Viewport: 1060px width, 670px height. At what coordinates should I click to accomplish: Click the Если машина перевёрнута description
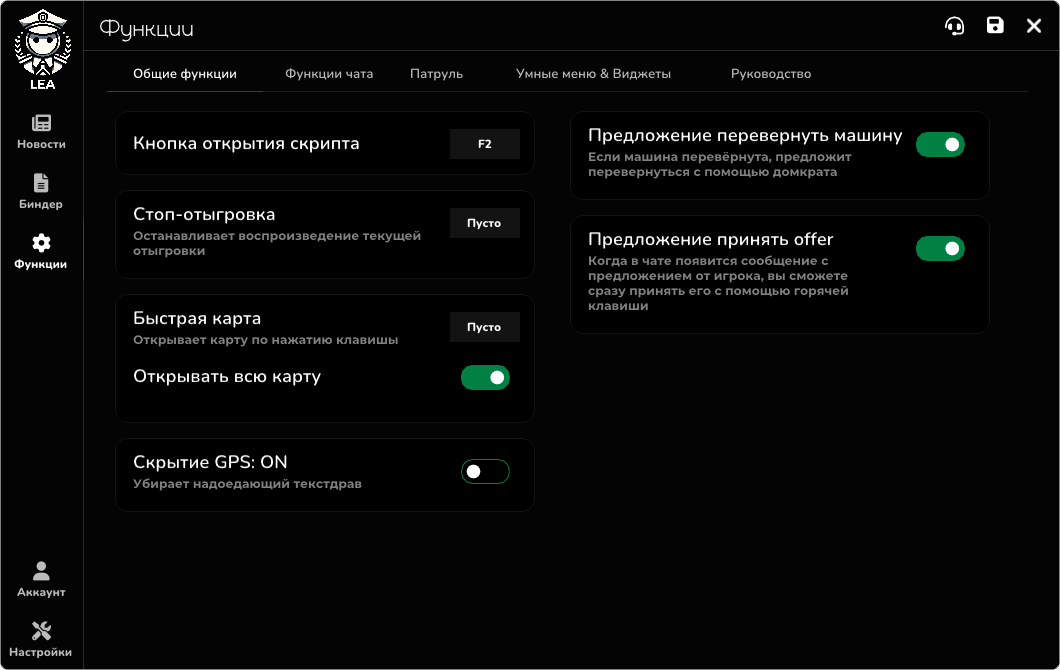[720, 164]
